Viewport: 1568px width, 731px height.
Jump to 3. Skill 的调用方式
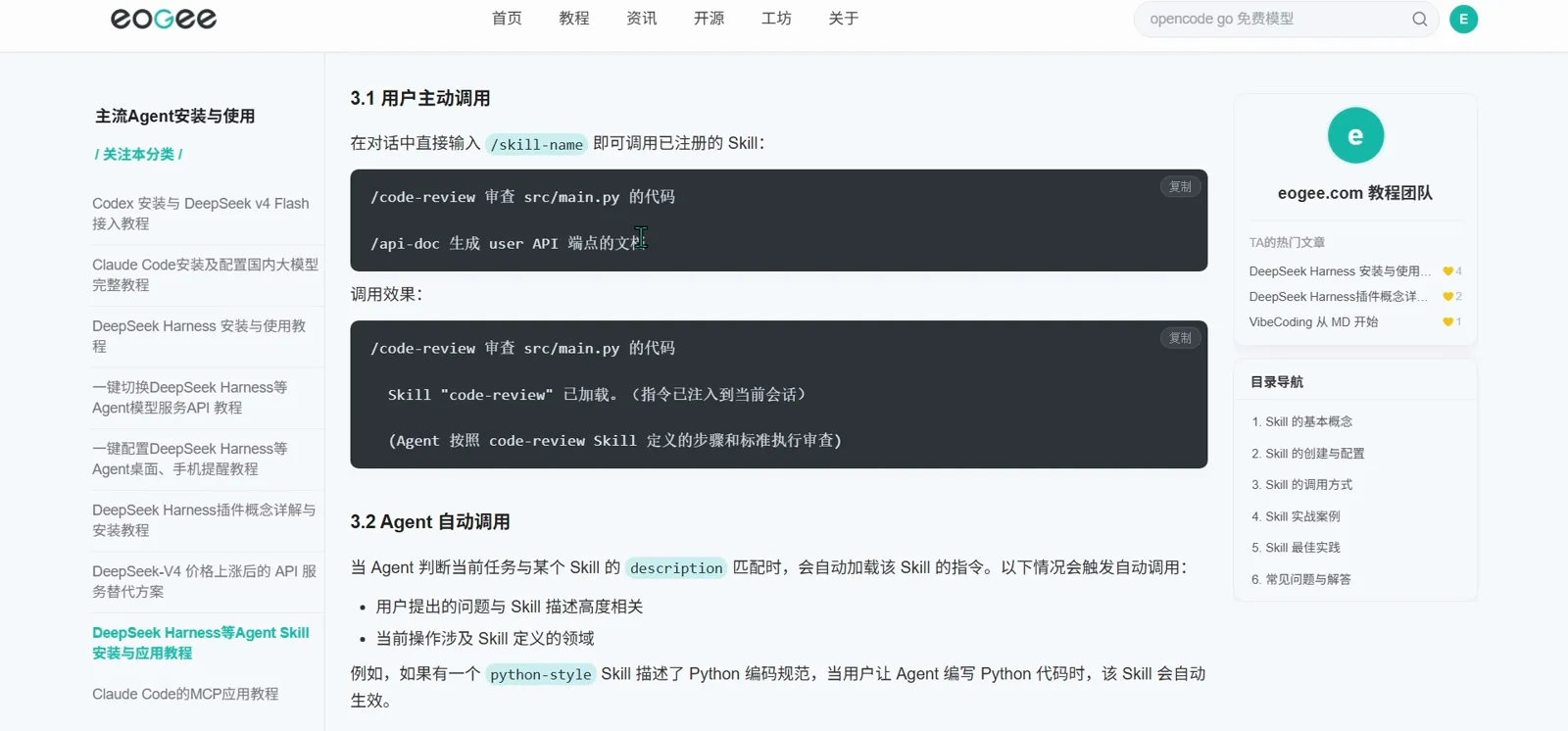1301,485
